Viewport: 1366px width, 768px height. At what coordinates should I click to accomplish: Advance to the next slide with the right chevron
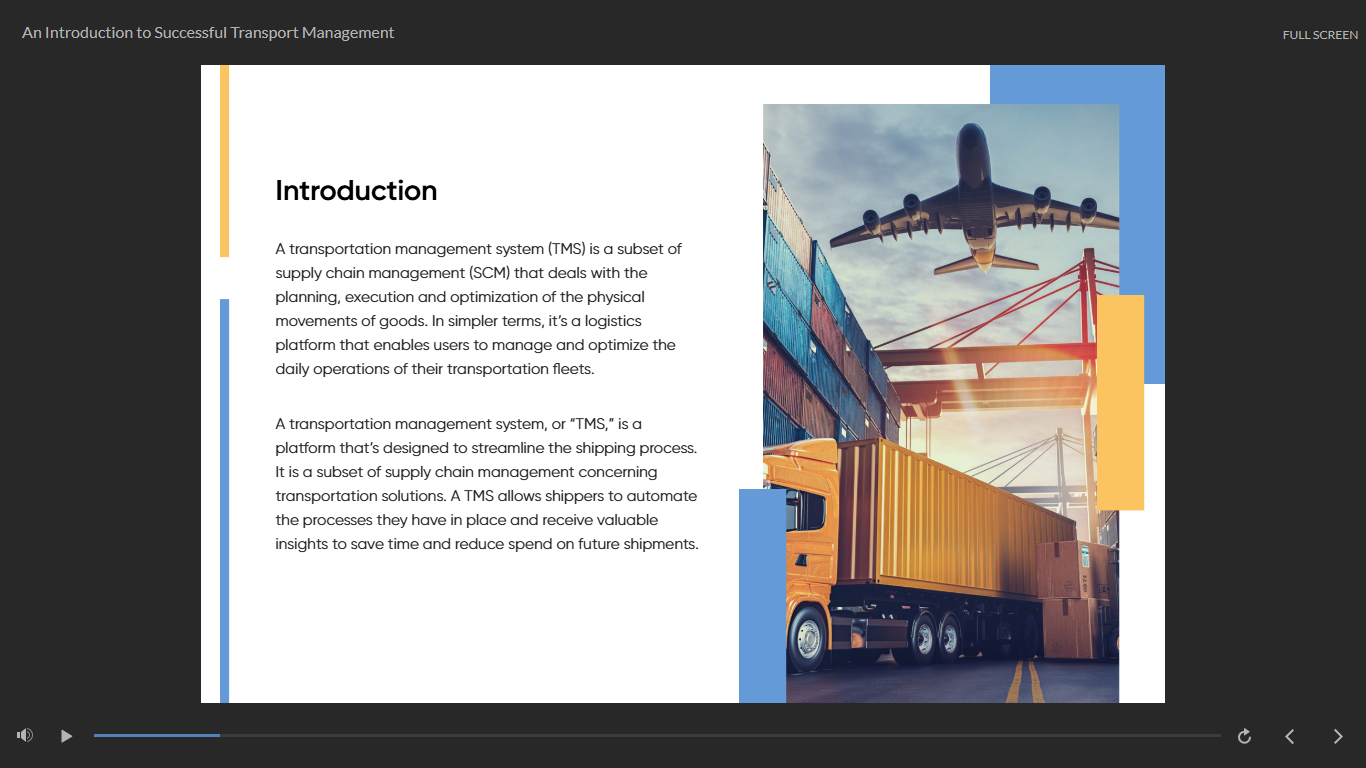pyautogui.click(x=1338, y=736)
